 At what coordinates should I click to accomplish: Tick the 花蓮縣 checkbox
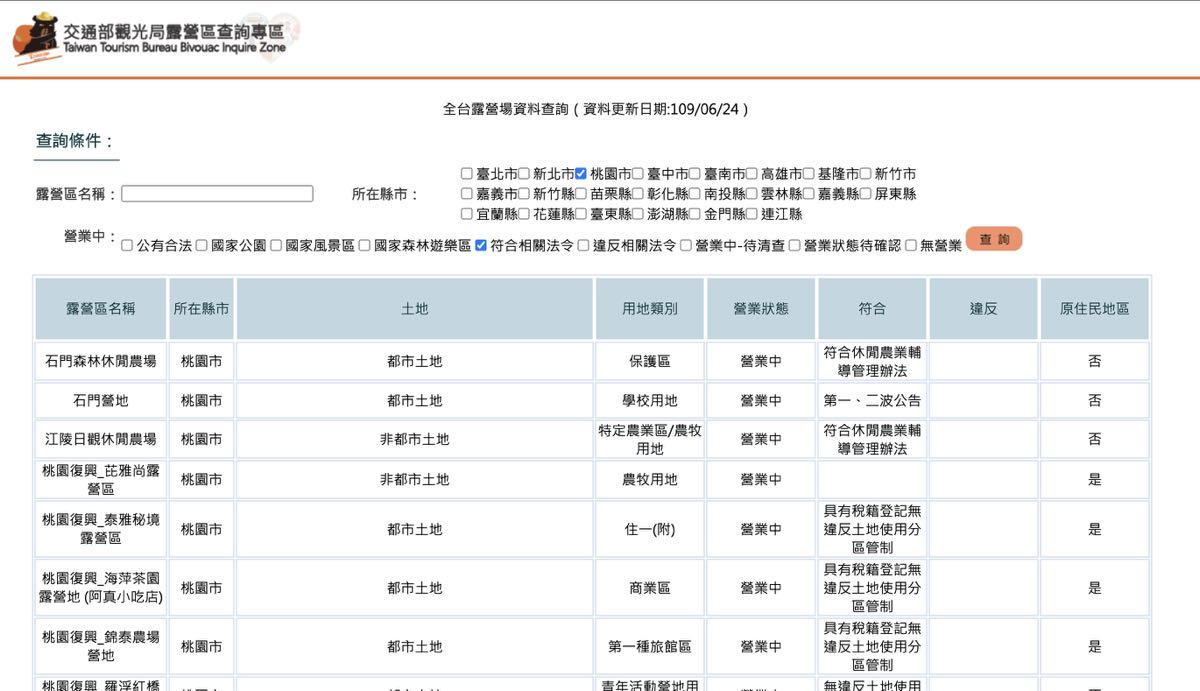click(524, 214)
